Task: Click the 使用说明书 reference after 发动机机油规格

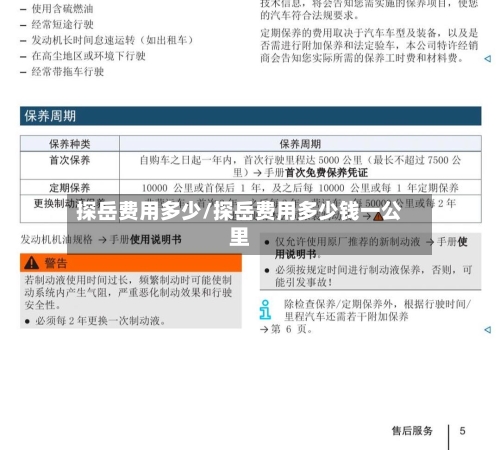Action: pos(156,239)
